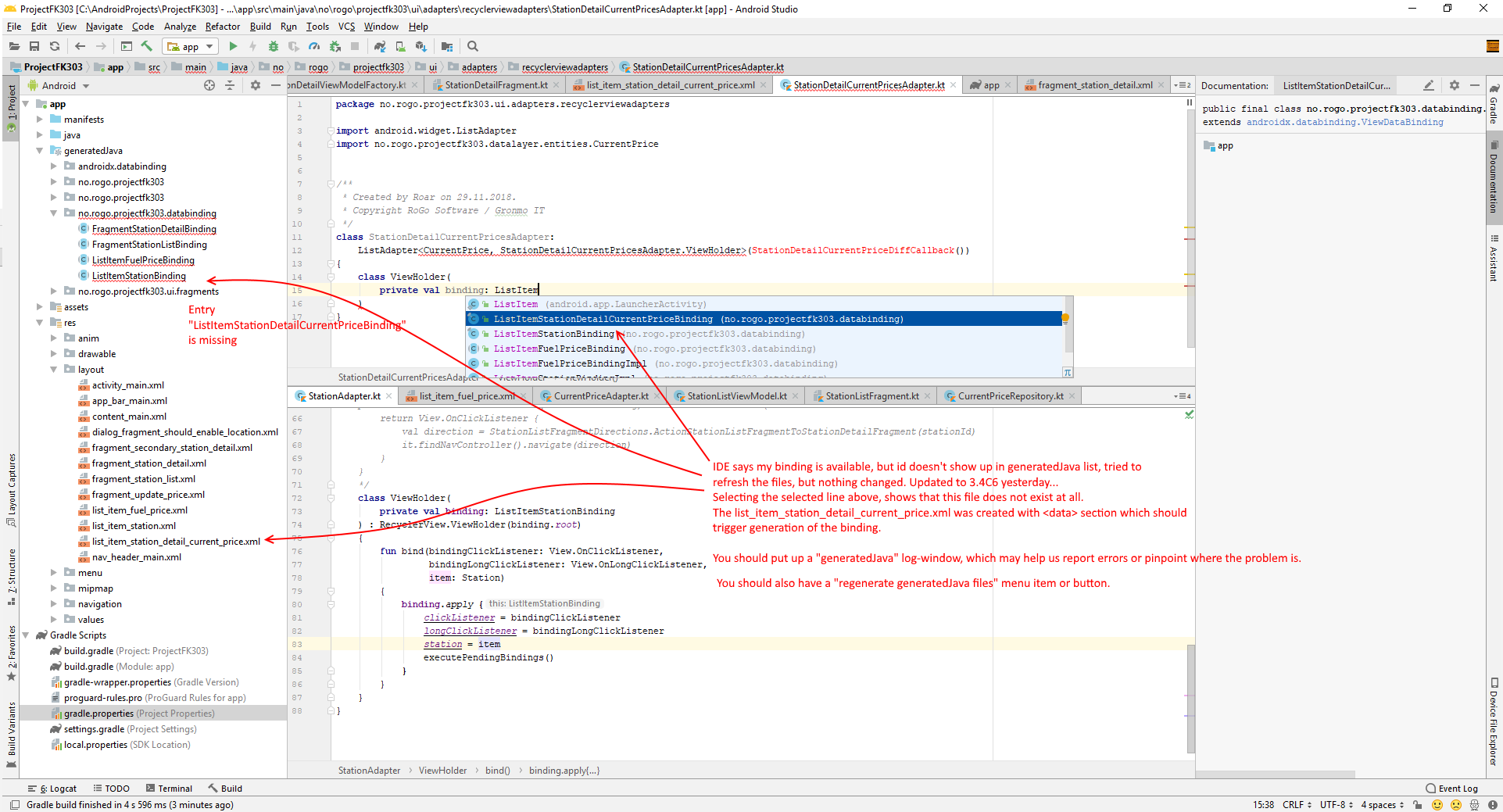Open the Android project view dropdown
The height and width of the screenshot is (812, 1503).
[x=59, y=86]
